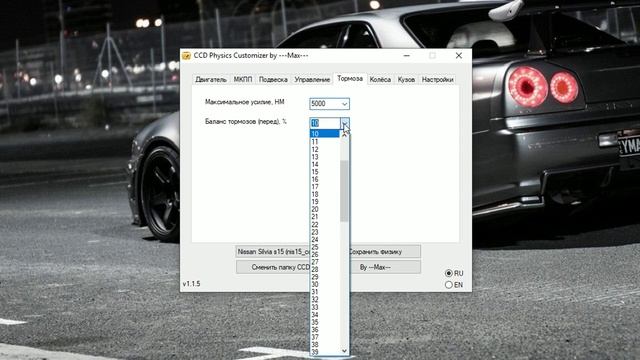This screenshot has height=360, width=640.
Task: Select value 17 in the list
Action: tap(325, 187)
